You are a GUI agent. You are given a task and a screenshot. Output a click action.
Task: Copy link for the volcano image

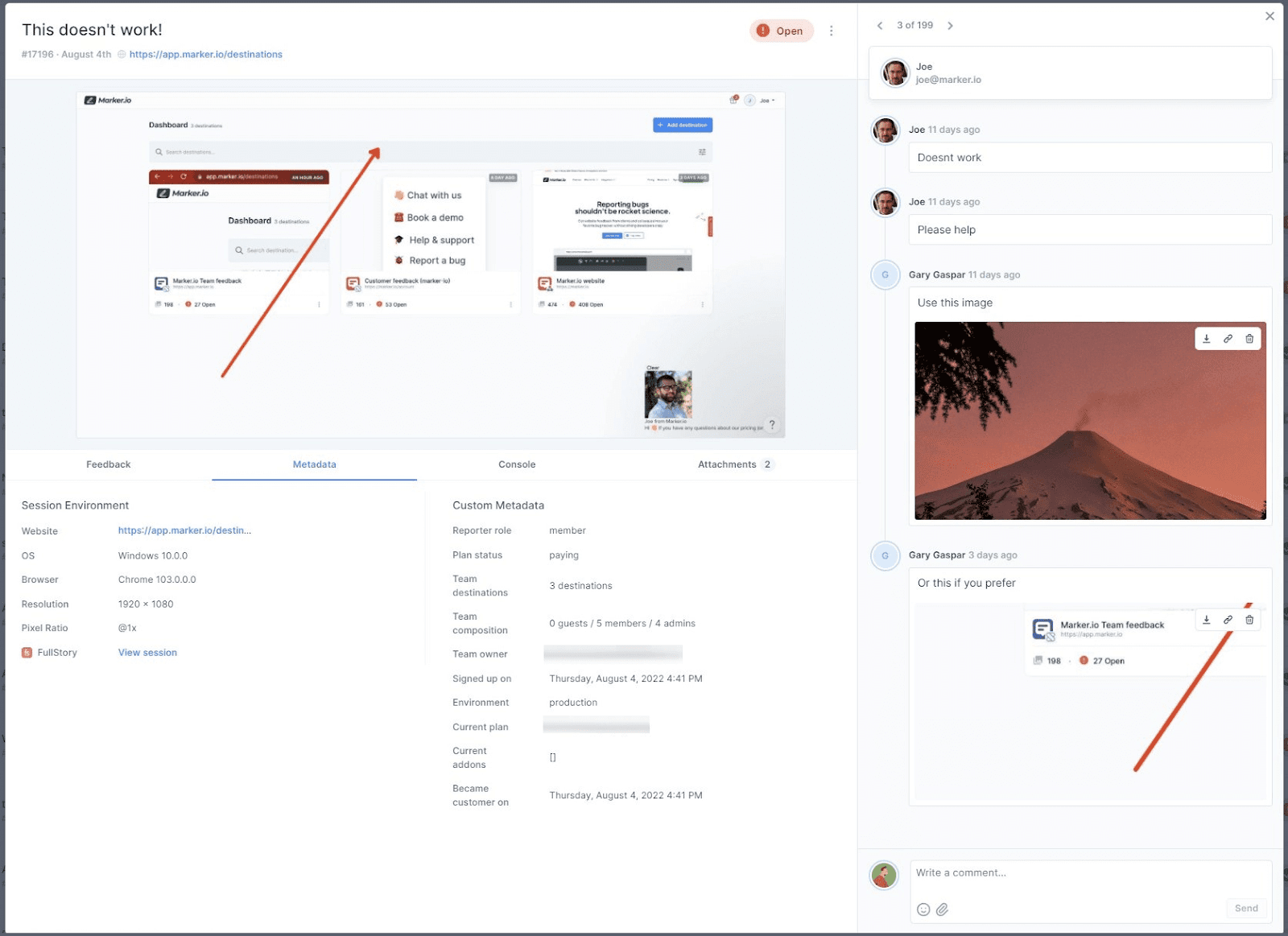[x=1228, y=339]
